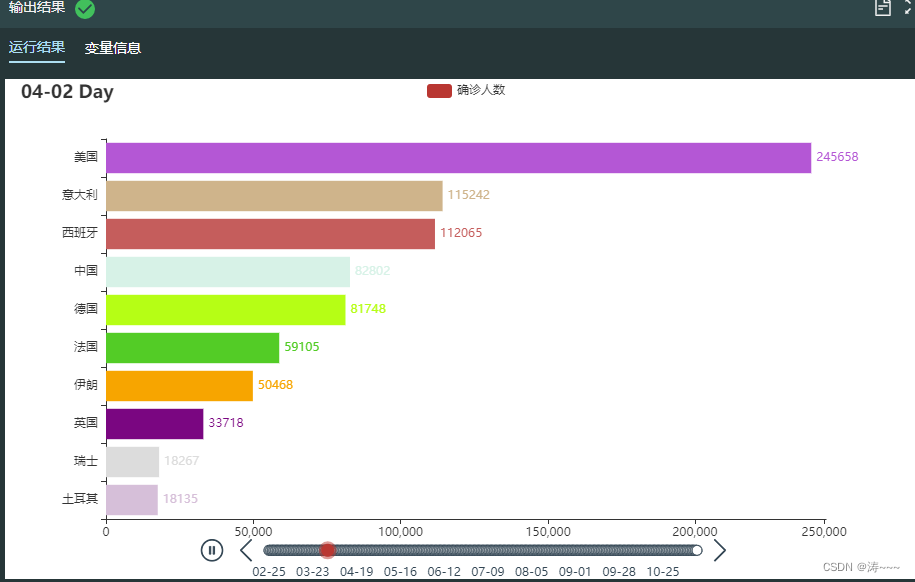Jump to the last timeline point

point(697,550)
